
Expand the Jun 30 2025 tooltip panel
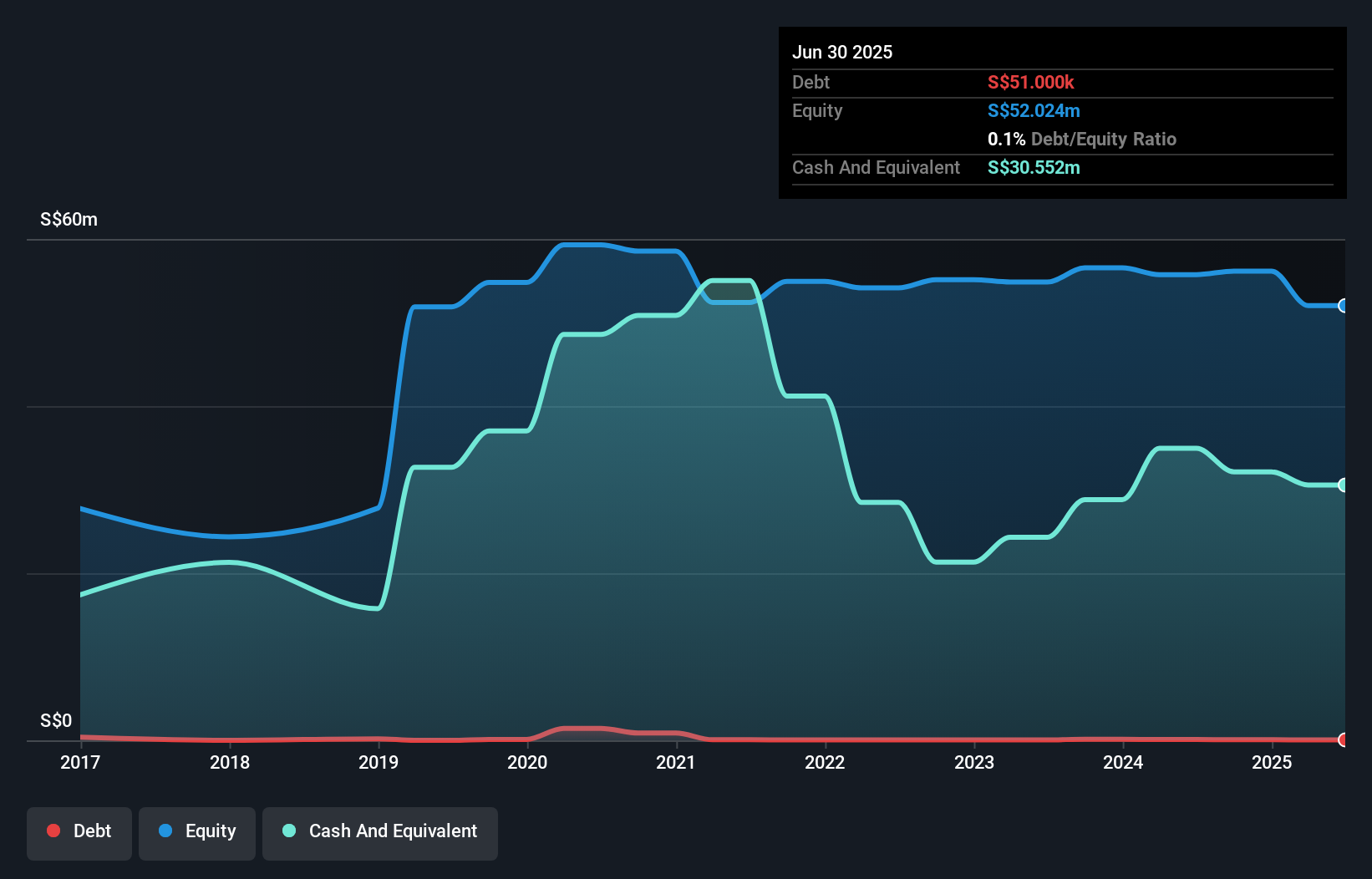[842, 52]
